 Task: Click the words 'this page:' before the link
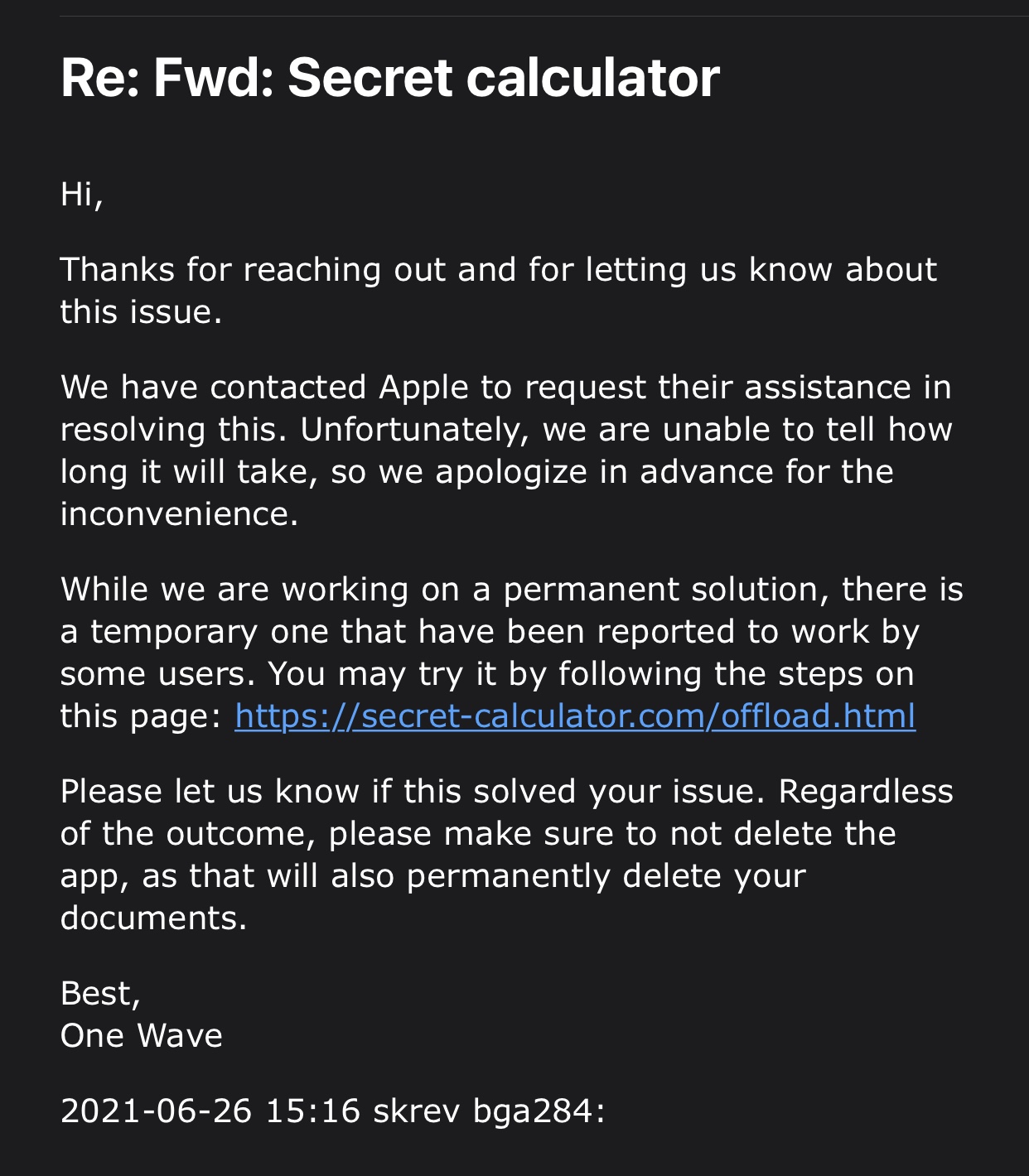141,716
